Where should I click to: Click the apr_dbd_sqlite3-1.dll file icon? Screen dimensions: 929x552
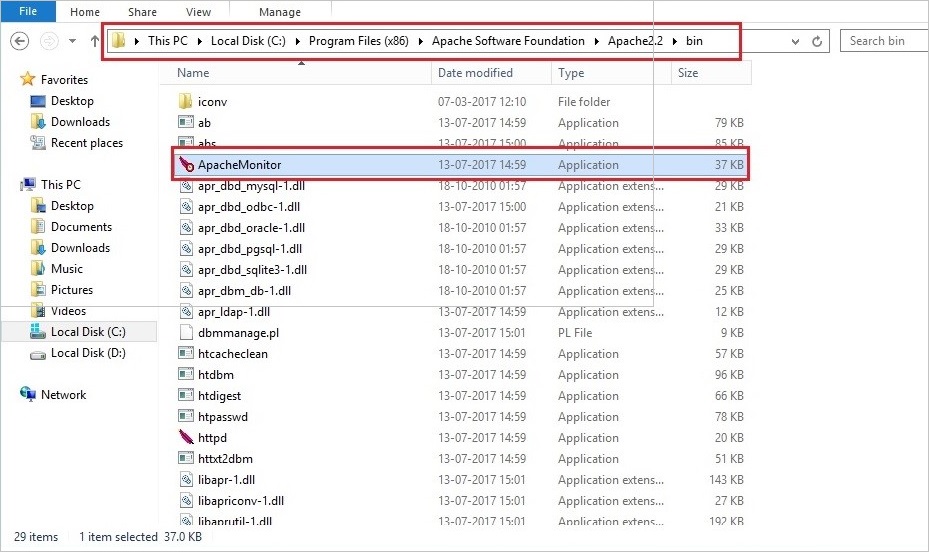(186, 269)
